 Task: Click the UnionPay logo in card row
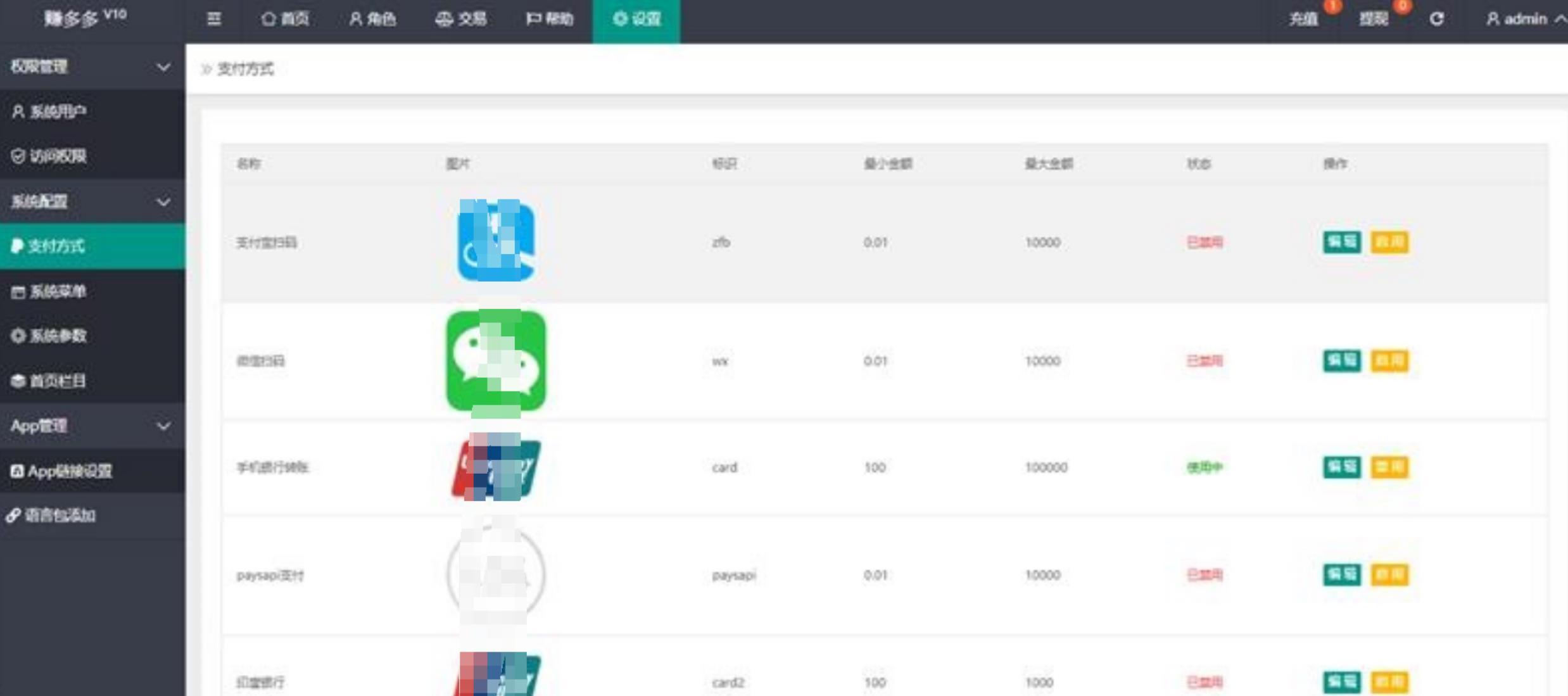(x=496, y=467)
